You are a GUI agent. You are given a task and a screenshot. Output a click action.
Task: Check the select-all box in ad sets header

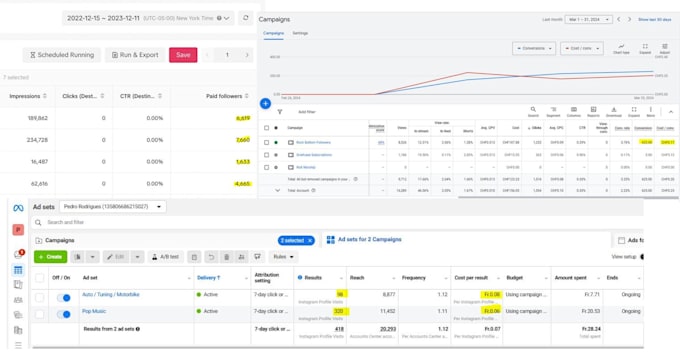point(39,278)
